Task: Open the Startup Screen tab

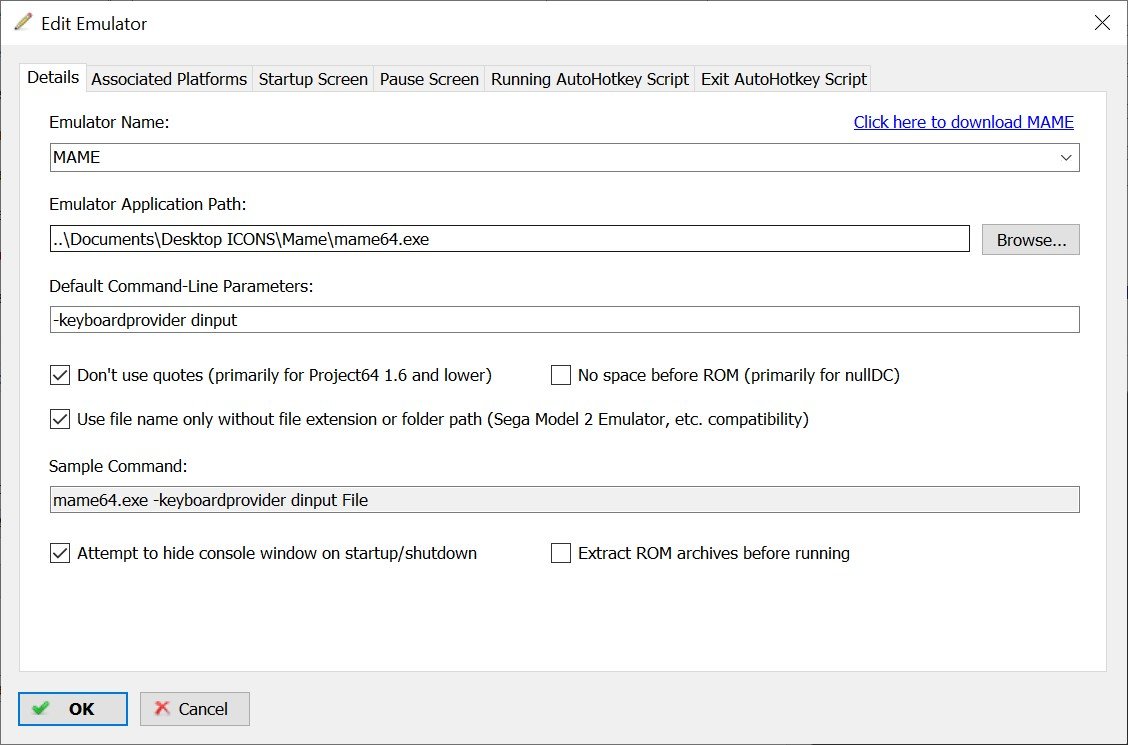Action: [x=313, y=79]
